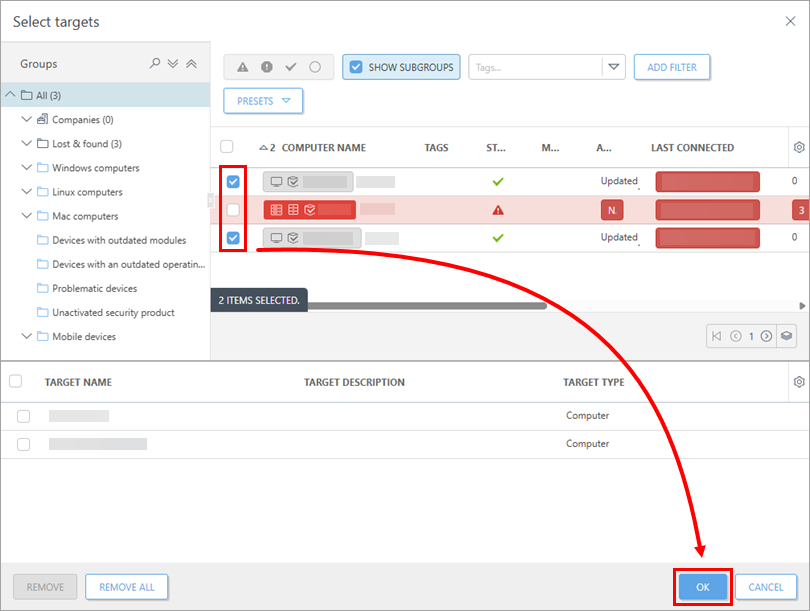Sort by Last Connected column
This screenshot has width=810, height=611.
tap(692, 148)
